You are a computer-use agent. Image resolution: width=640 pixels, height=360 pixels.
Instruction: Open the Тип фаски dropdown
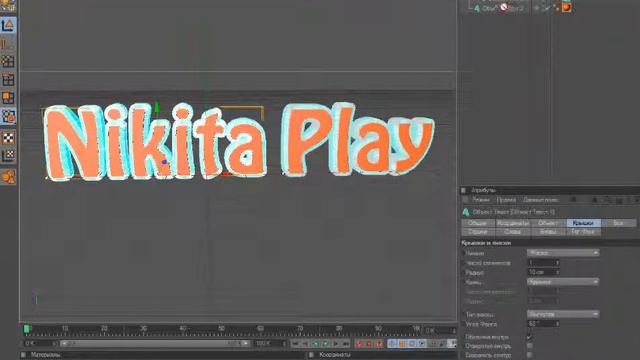pyautogui.click(x=563, y=314)
